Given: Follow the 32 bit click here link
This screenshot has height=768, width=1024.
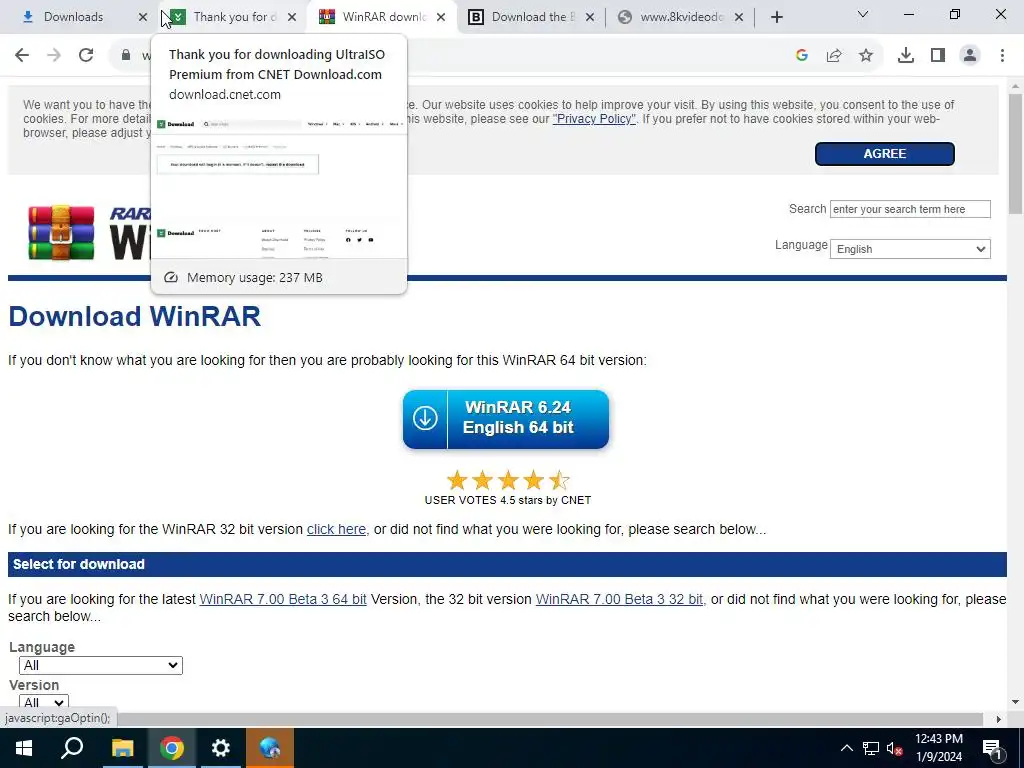Looking at the screenshot, I should pos(336,529).
